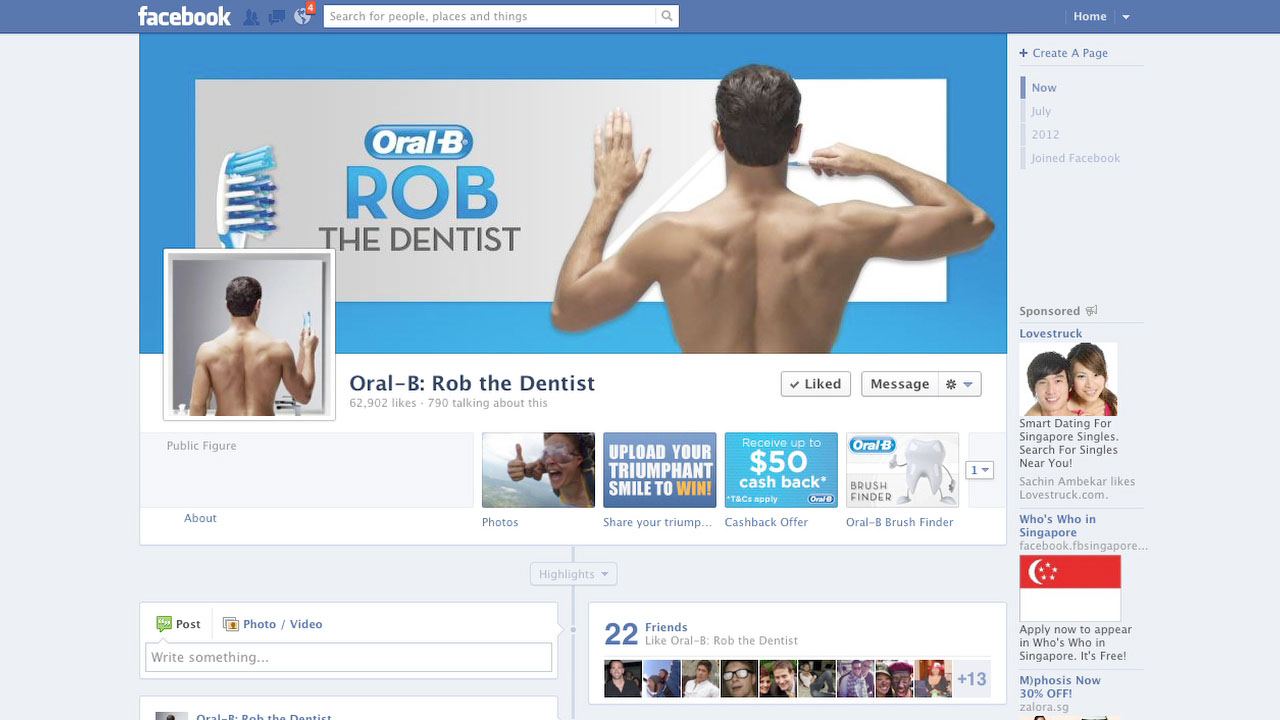Select the Post tab in composer
The width and height of the screenshot is (1280, 720).
(x=178, y=624)
